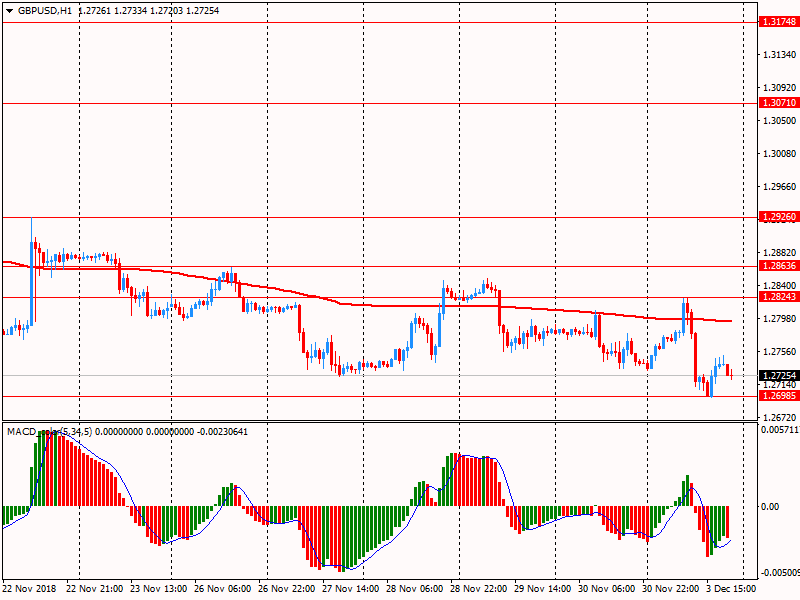Click the MACD zero level 0.00 label
The image size is (800, 600).
coord(772,507)
